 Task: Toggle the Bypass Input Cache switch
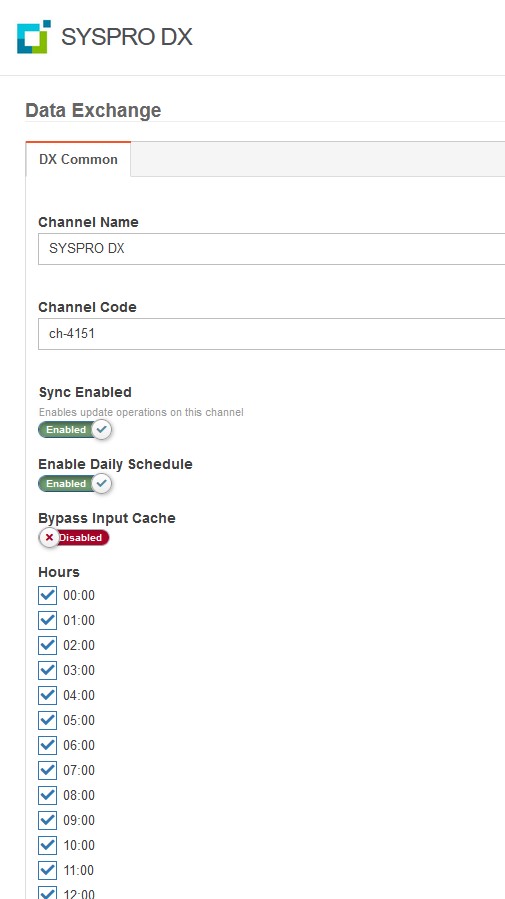pos(74,538)
